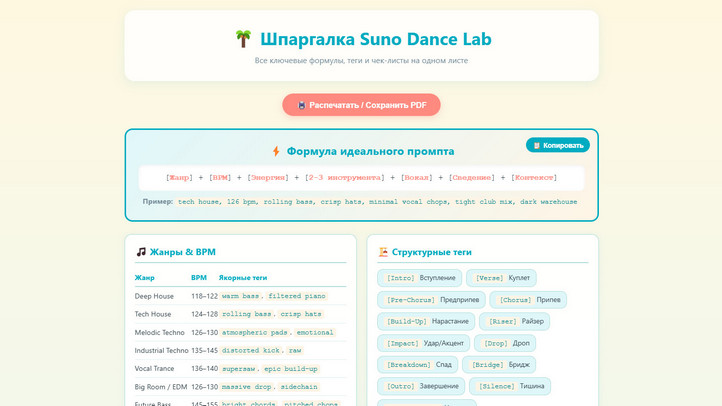The height and width of the screenshot is (406, 722).
Task: Click the 118–122 BPM value
Action: pos(204,296)
